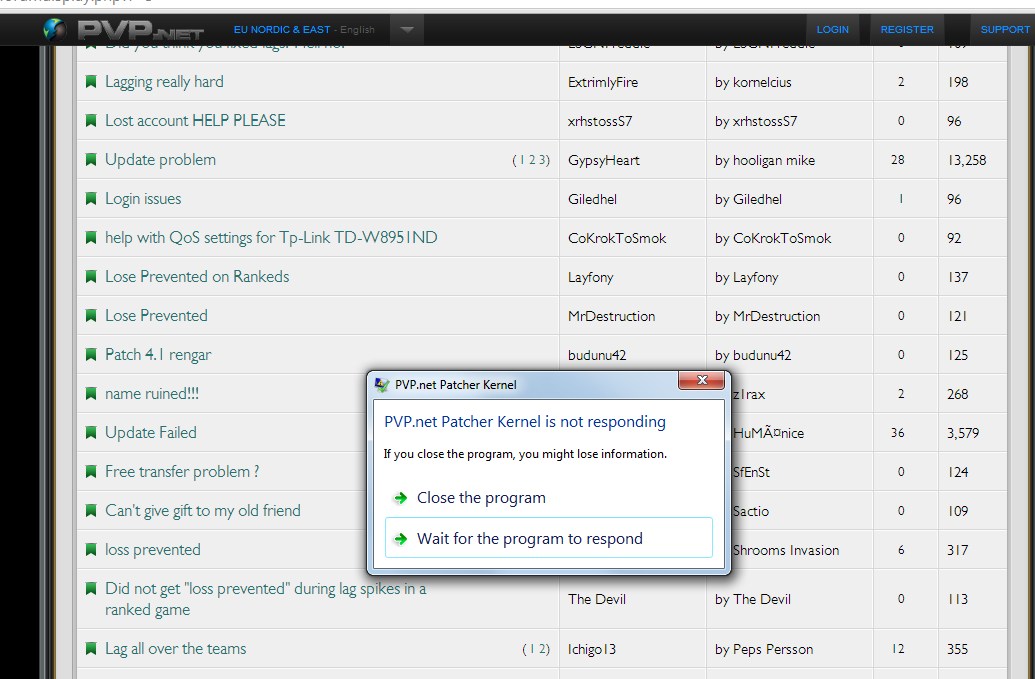The height and width of the screenshot is (679, 1035).
Task: Click bookmark icon next to Lag all over the teams
Action: pos(91,649)
